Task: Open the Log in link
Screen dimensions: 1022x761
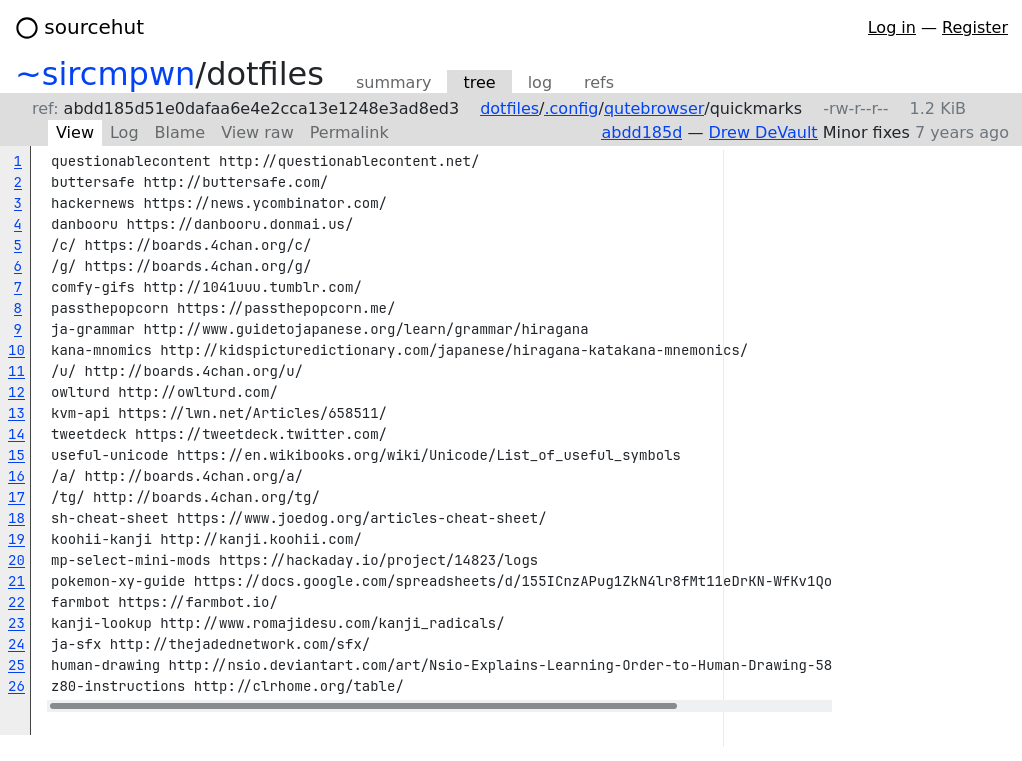Action: (891, 28)
